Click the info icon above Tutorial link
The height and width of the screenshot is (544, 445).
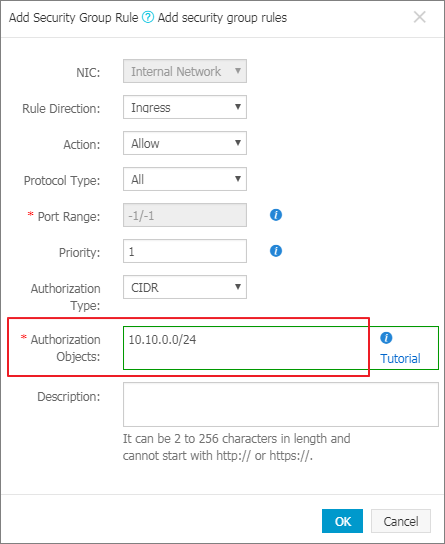pos(386,338)
